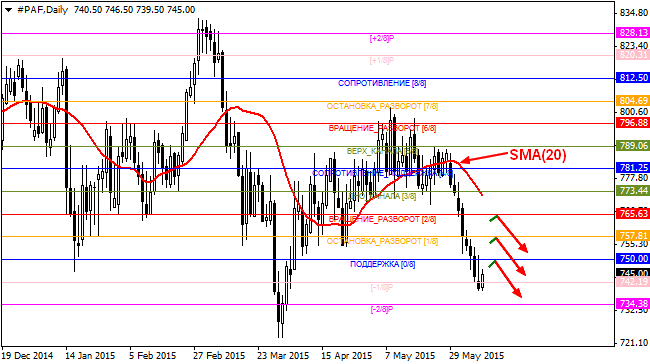Click the 812.50 blue price tag
650x364 pixels.
pyautogui.click(x=633, y=78)
